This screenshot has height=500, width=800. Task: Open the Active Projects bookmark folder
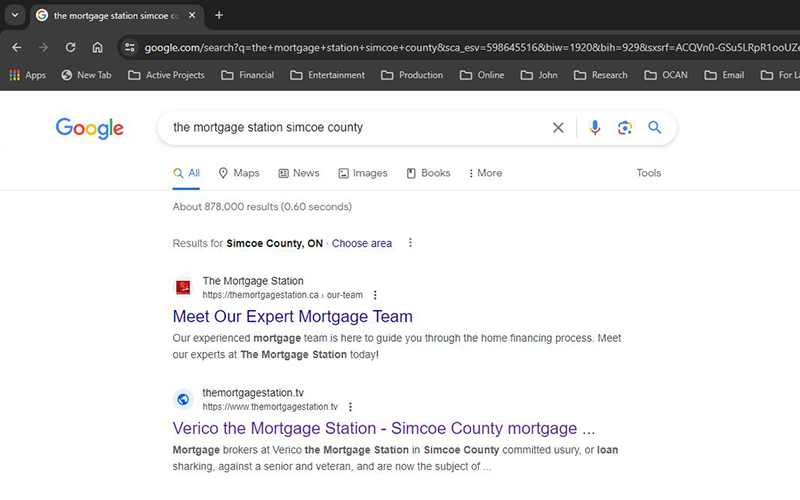pyautogui.click(x=166, y=75)
